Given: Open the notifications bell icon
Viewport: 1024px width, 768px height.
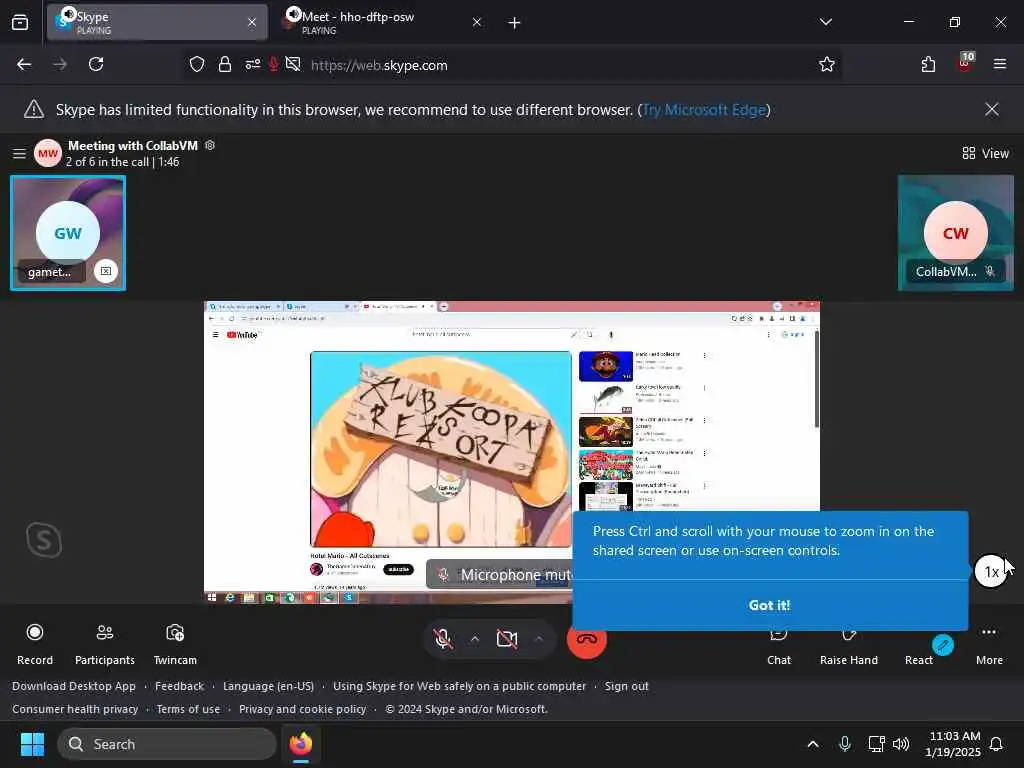Looking at the screenshot, I should click(997, 744).
